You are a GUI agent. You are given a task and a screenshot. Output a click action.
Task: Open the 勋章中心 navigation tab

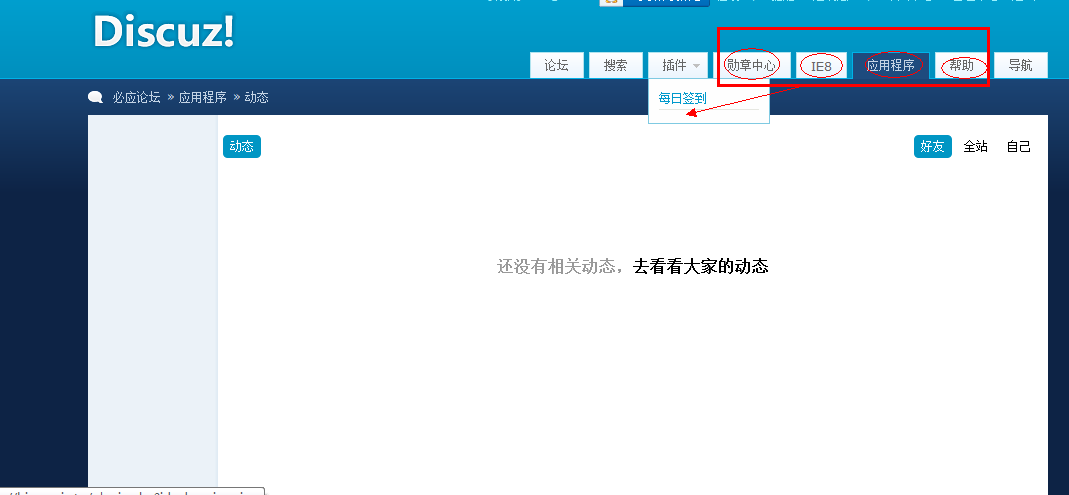(x=751, y=65)
